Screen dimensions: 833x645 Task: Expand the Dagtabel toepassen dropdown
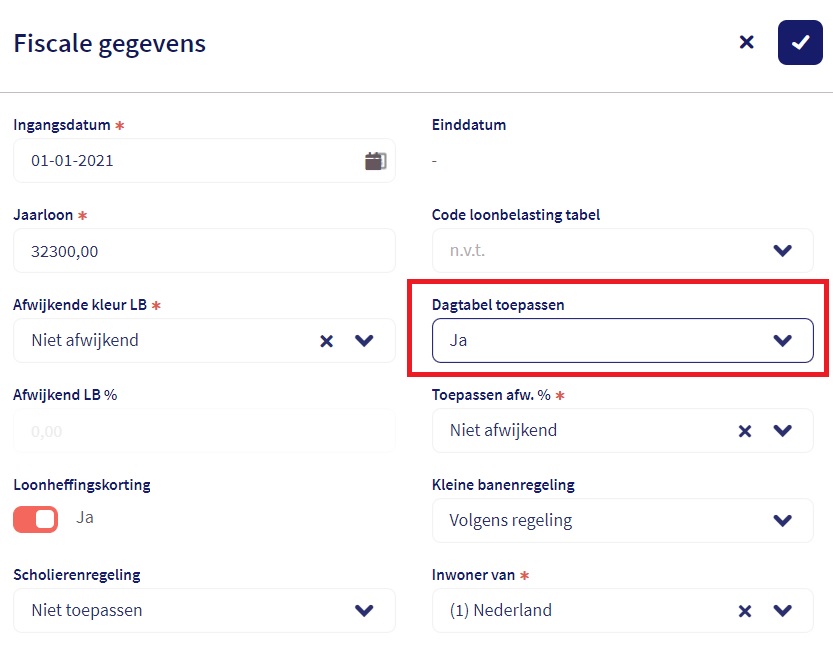tap(782, 341)
